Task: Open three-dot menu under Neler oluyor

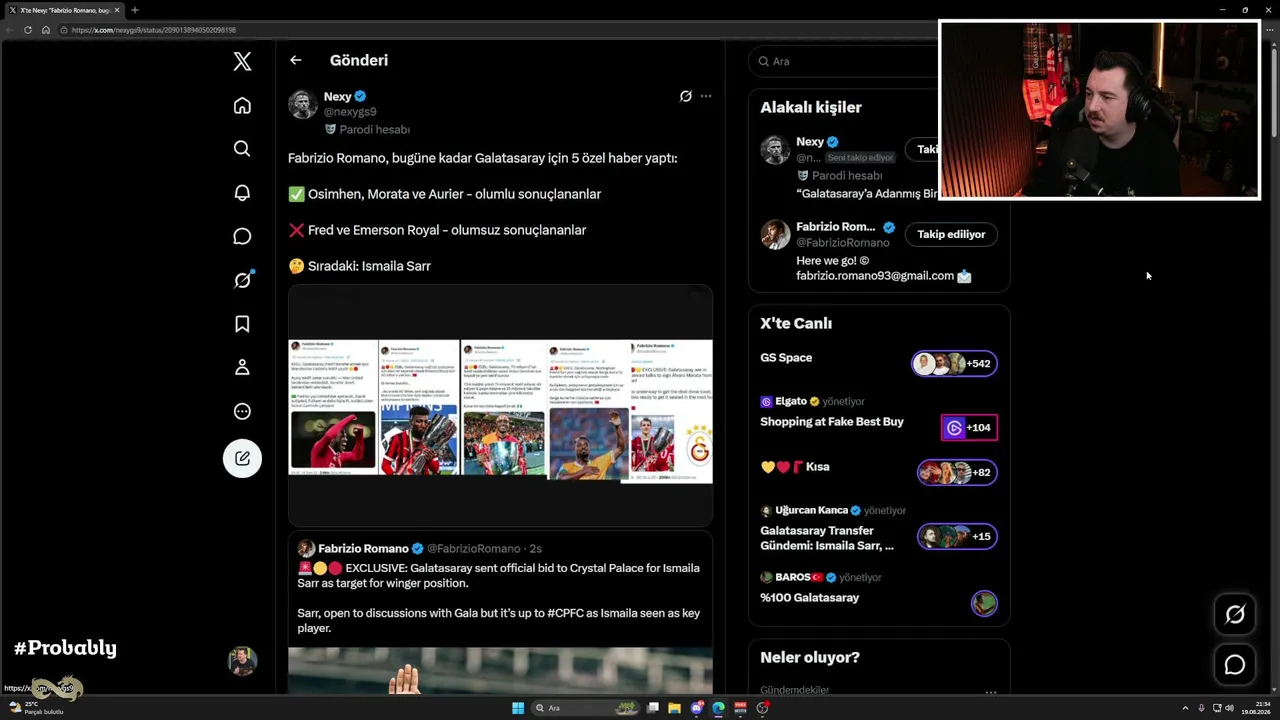Action: [x=990, y=691]
